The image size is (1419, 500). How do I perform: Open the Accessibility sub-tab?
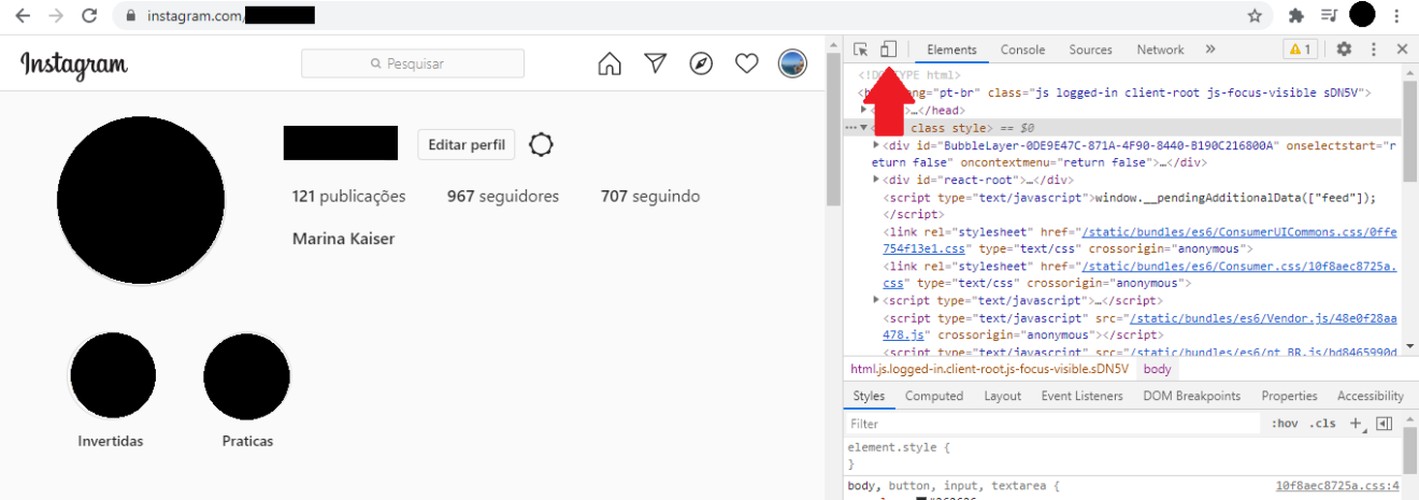click(1370, 396)
